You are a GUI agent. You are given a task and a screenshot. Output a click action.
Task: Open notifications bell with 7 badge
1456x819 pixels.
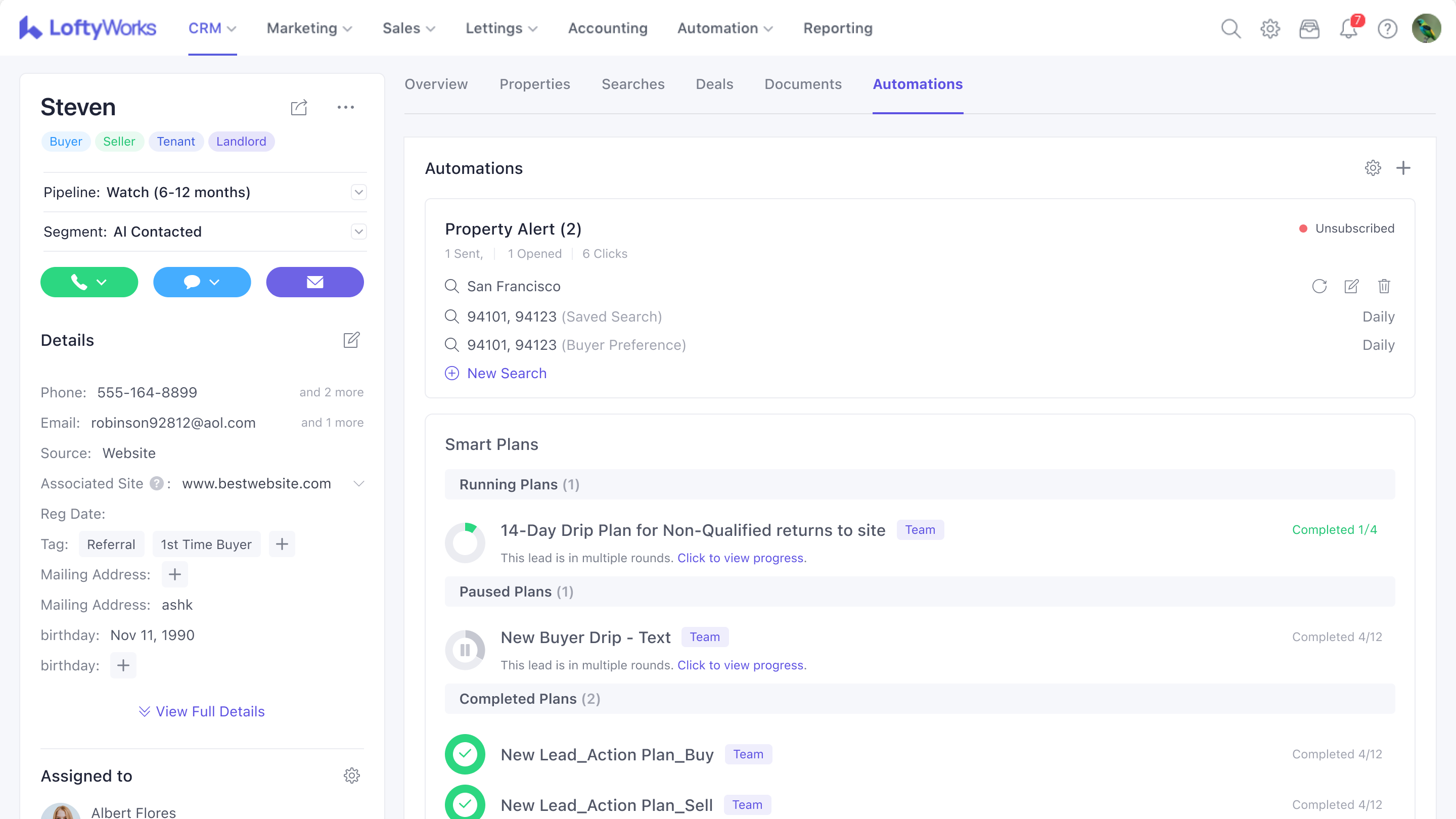click(1349, 28)
